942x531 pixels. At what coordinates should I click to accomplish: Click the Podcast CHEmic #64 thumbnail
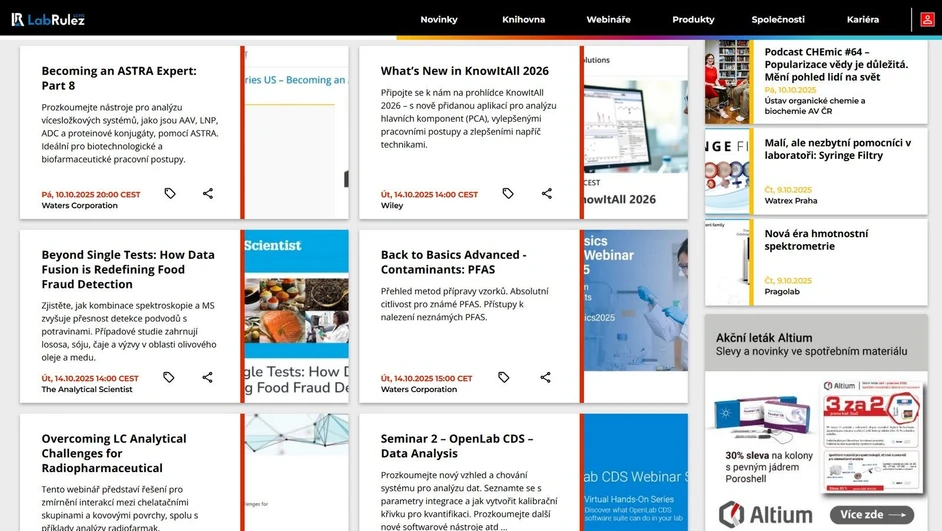(727, 82)
